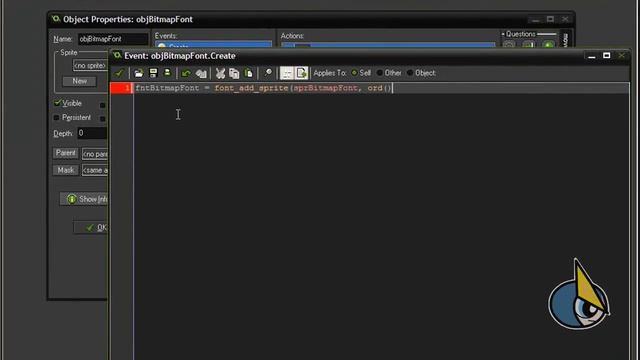The width and height of the screenshot is (640, 360).
Task: Click the Show Information button
Action: click(x=84, y=199)
